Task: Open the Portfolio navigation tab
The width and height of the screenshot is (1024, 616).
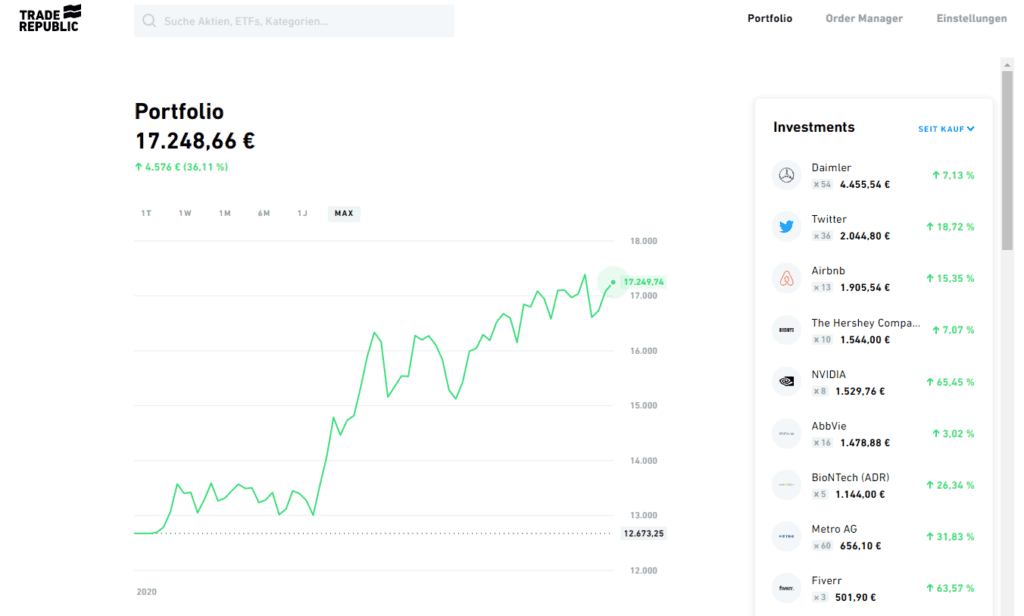Action: [x=769, y=18]
